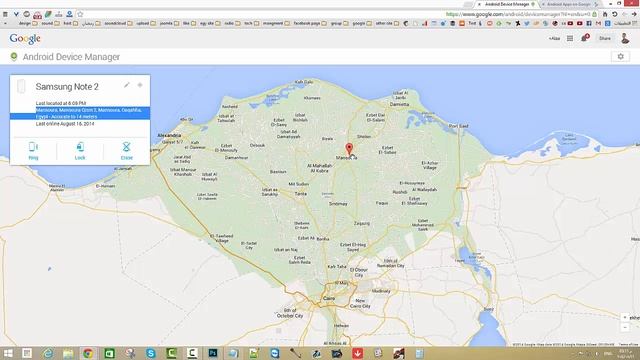
Task: Open the google bookmarks folder
Action: 362,24
